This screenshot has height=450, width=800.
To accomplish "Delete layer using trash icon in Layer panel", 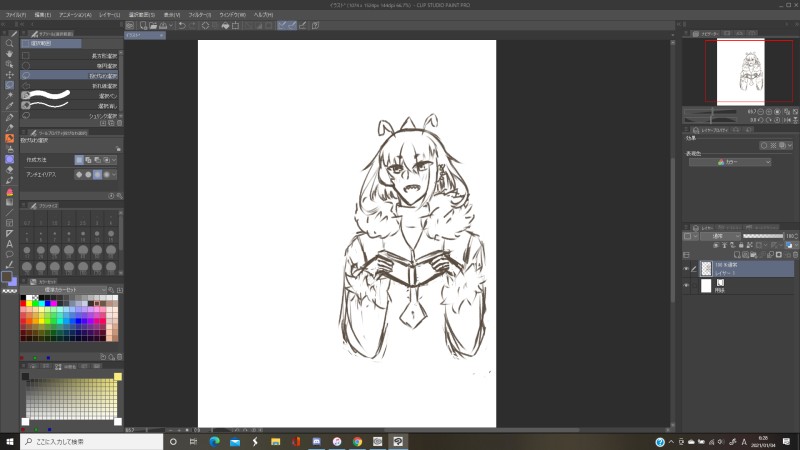I will pos(795,255).
